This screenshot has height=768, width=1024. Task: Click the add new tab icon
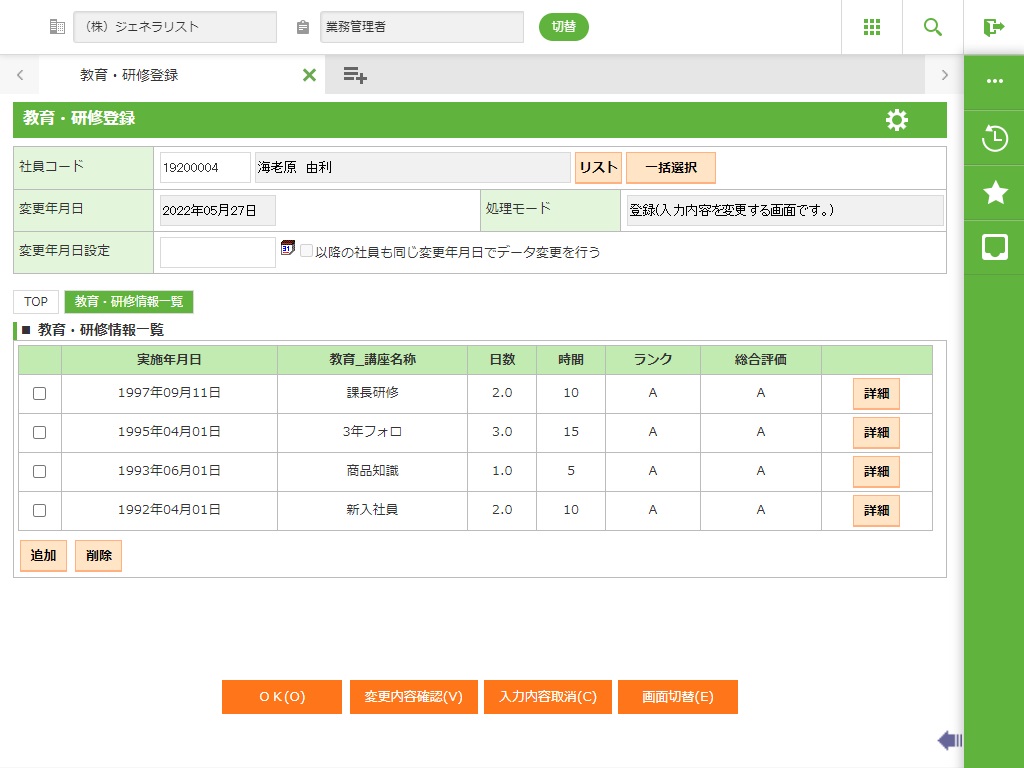354,75
